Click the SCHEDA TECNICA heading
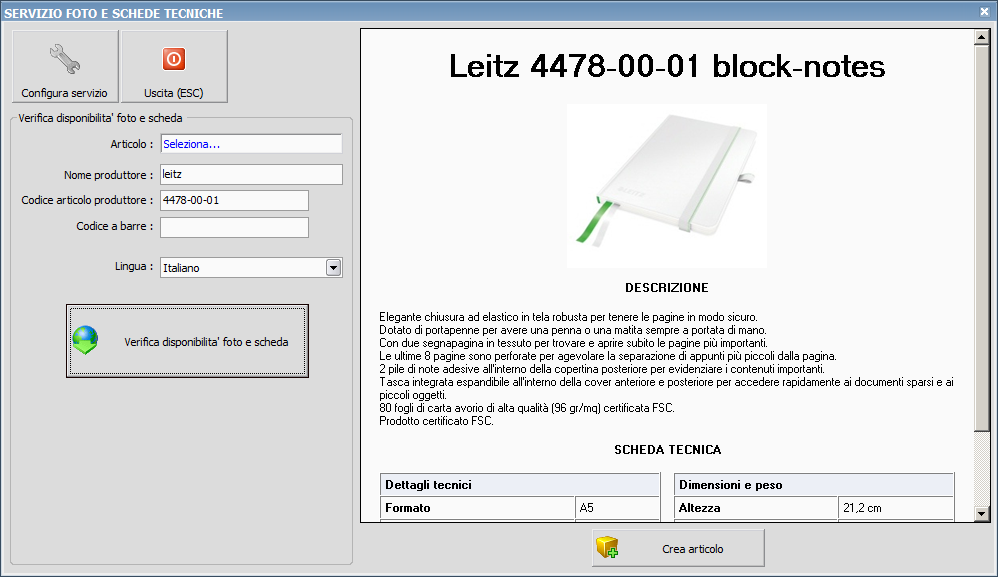Image resolution: width=998 pixels, height=577 pixels. pos(667,450)
